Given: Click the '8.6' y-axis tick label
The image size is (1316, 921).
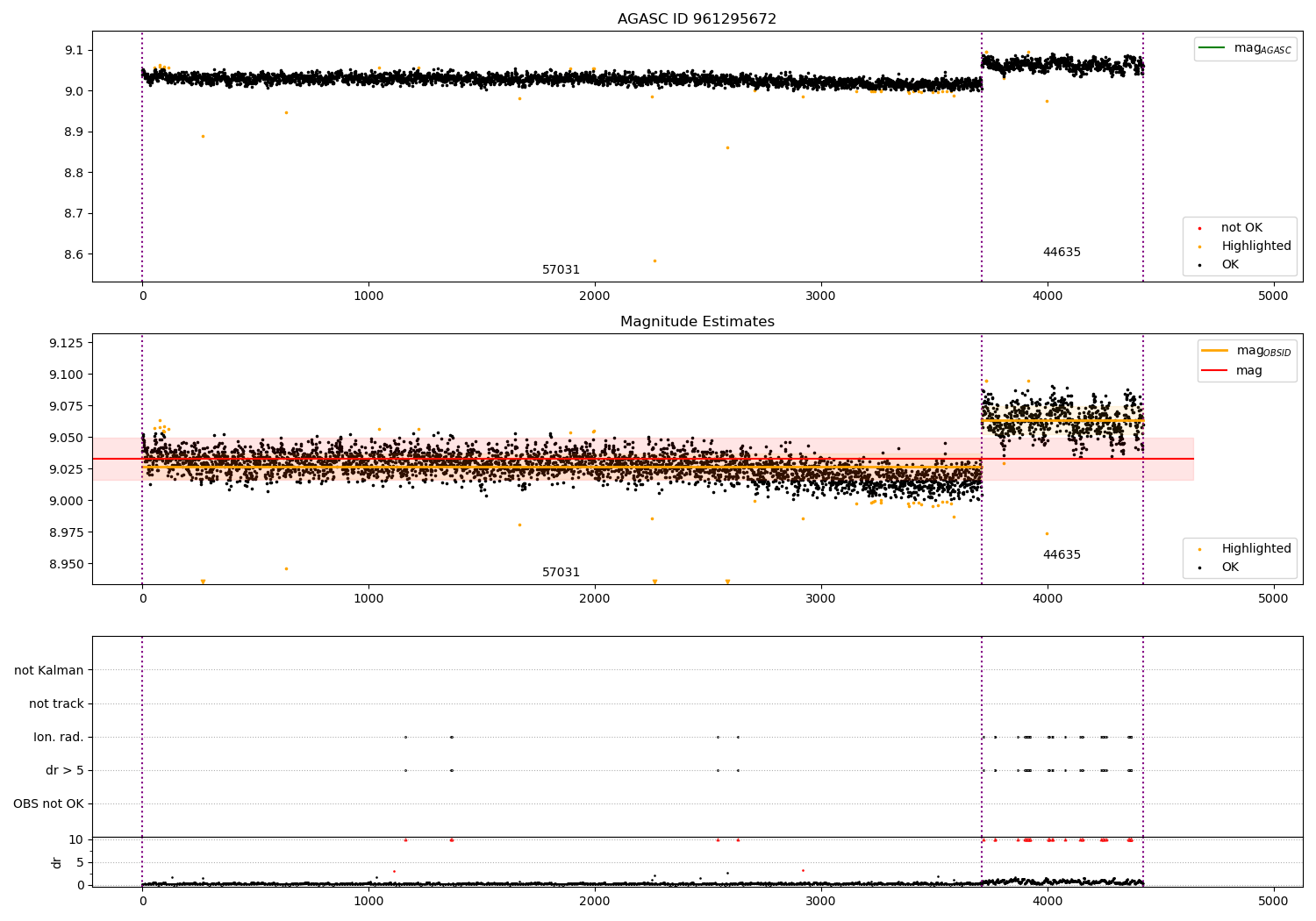Looking at the screenshot, I should tap(75, 255).
